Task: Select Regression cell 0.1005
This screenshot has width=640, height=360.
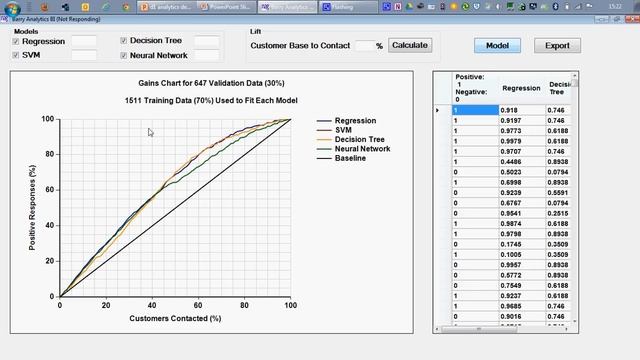Action: pyautogui.click(x=522, y=255)
